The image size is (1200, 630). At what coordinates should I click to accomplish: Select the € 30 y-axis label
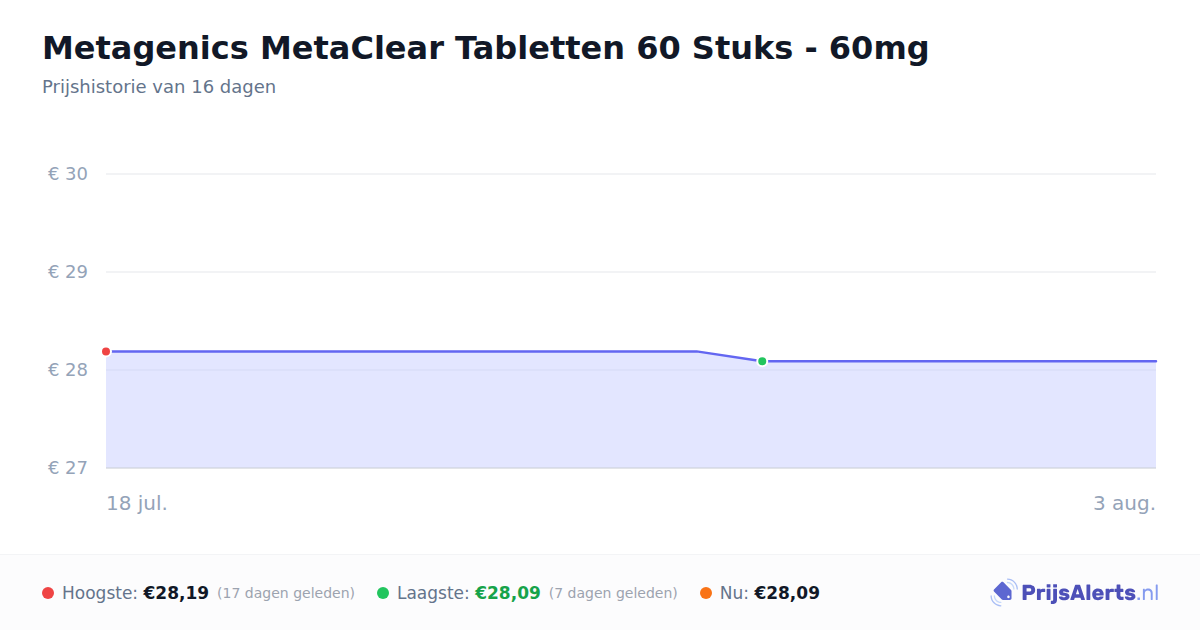(x=68, y=174)
